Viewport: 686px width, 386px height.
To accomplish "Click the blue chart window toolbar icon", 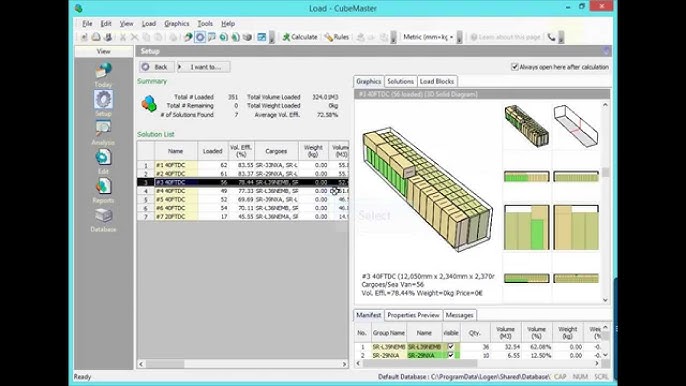I will [262, 37].
